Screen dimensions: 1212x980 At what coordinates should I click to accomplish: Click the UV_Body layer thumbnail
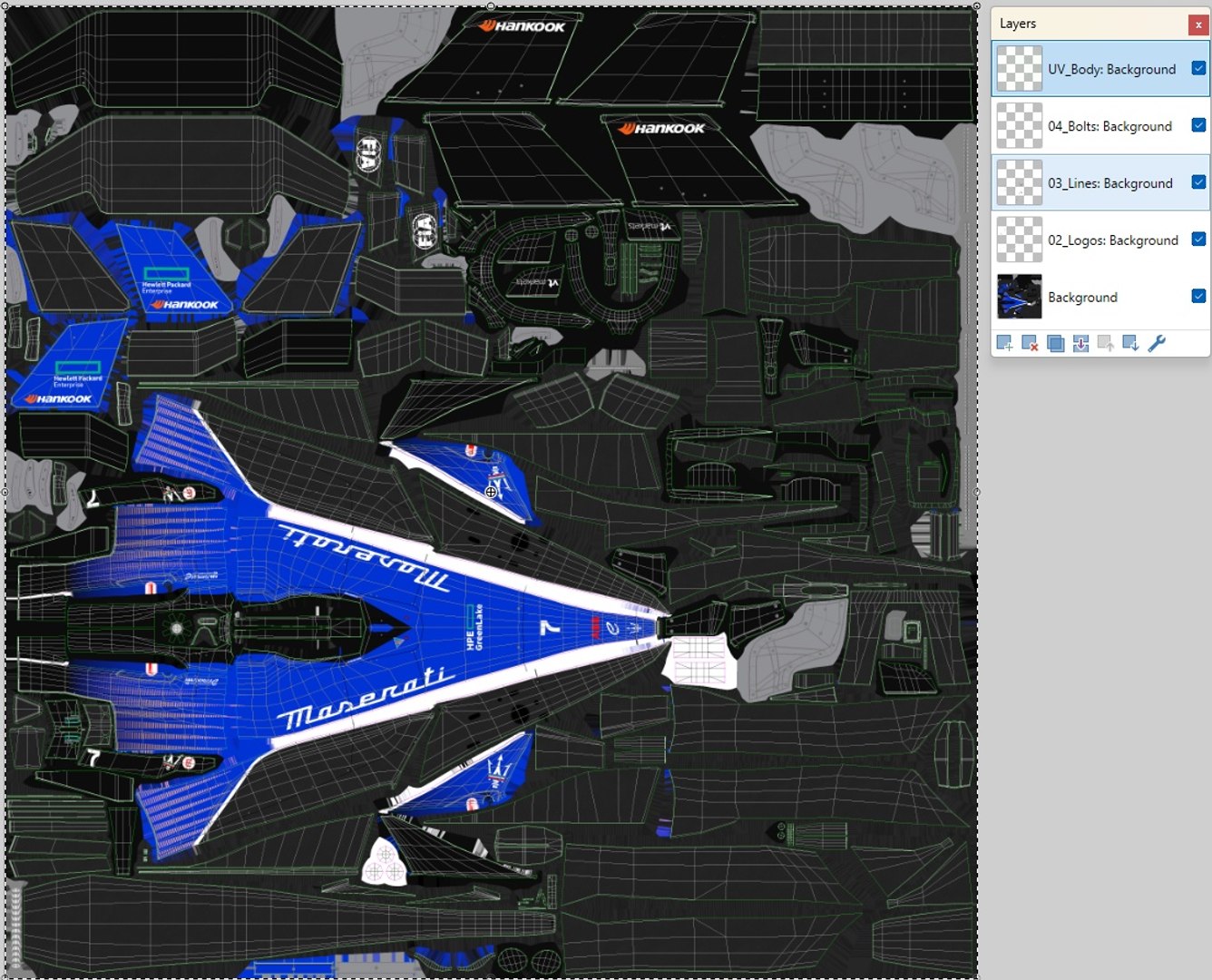point(1020,69)
